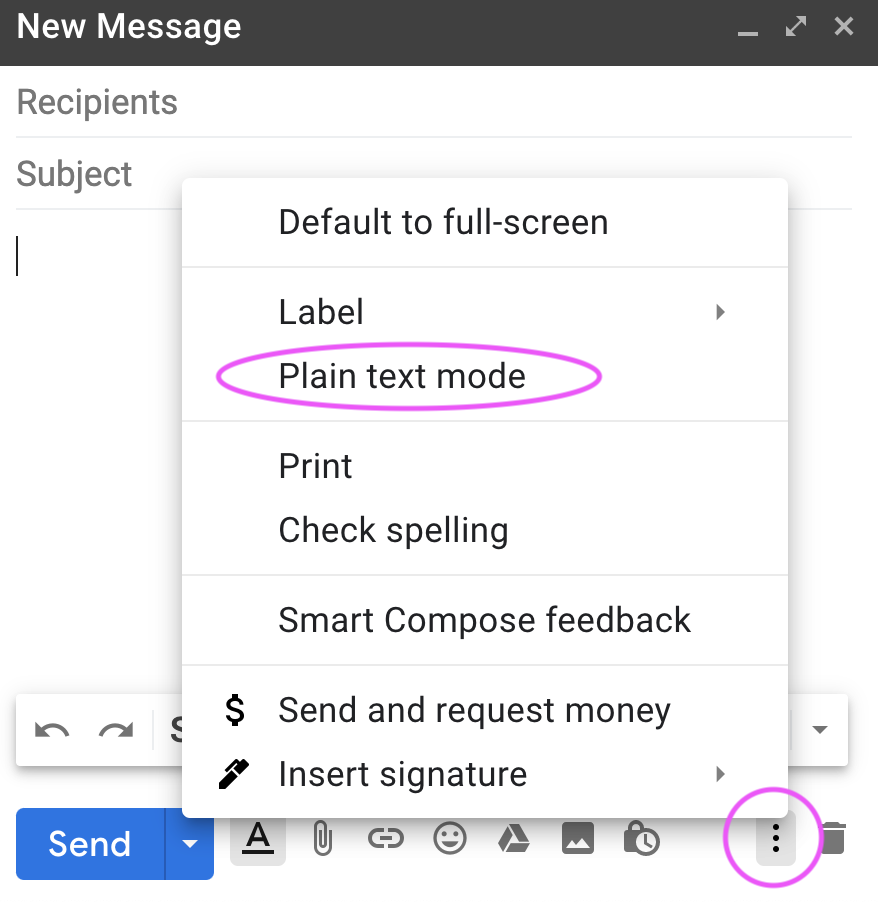Turn on confidential mode
This screenshot has width=878, height=902.
point(642,839)
